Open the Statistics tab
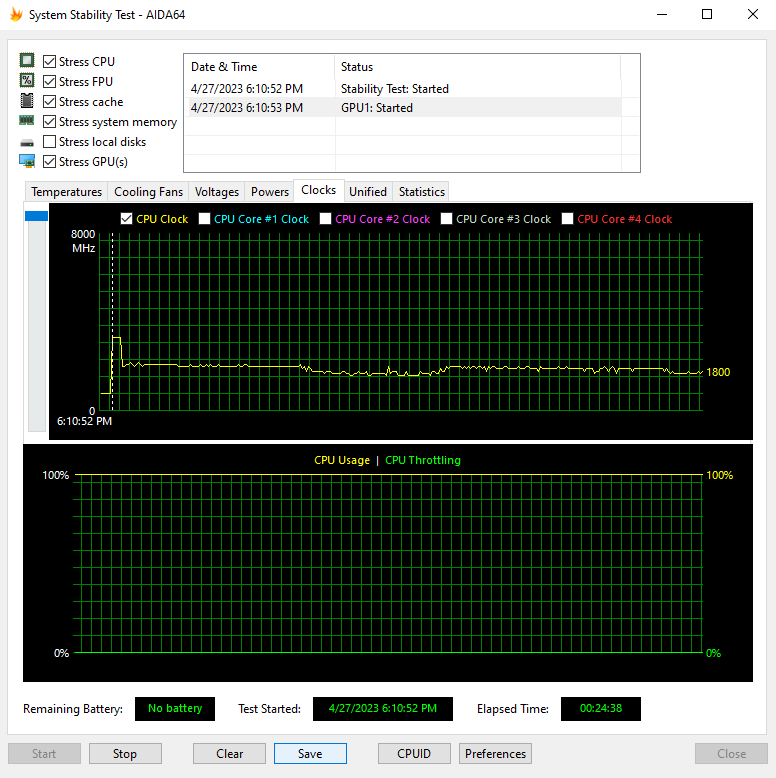The height and width of the screenshot is (778, 776). (422, 192)
